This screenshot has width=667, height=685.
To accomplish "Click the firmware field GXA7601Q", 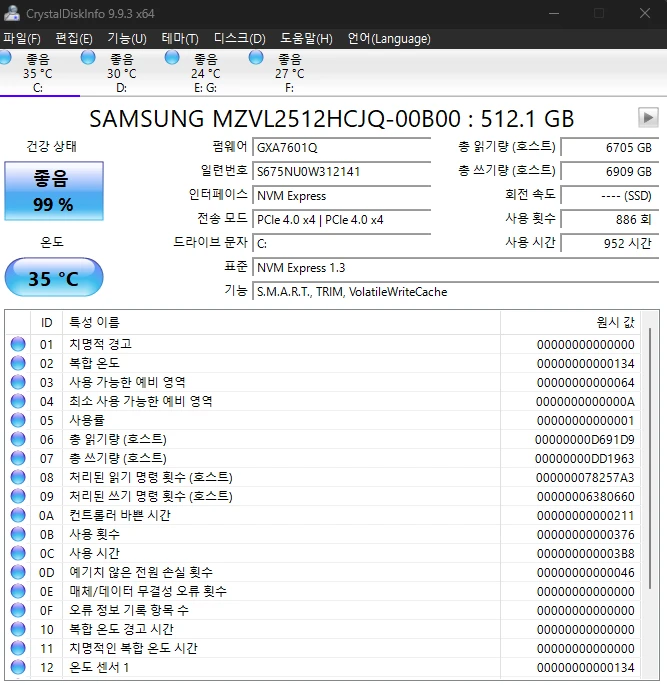I will 342,147.
